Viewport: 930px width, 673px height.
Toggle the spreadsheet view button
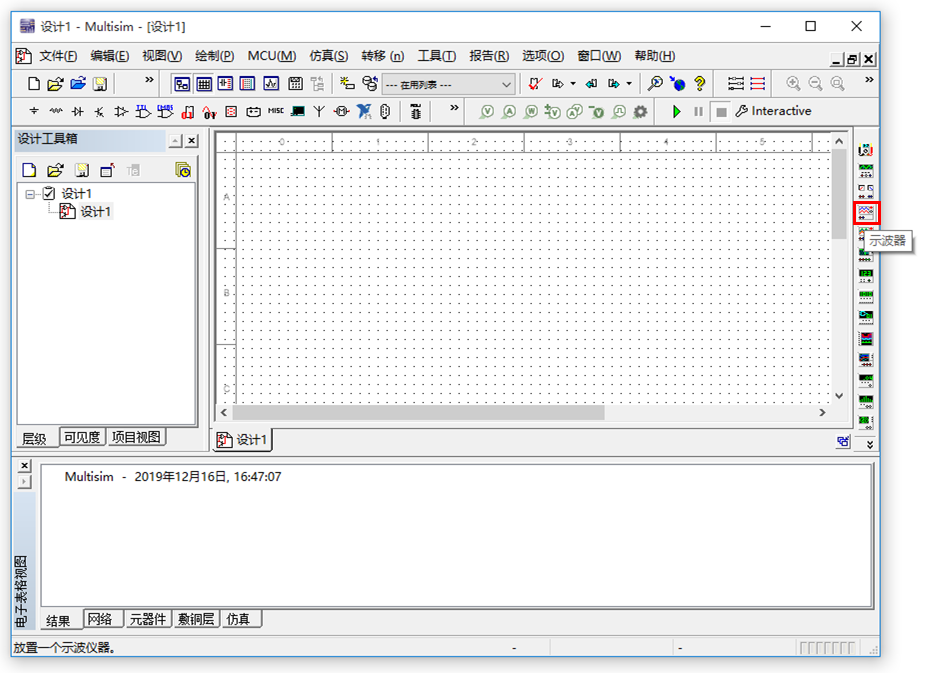point(203,84)
